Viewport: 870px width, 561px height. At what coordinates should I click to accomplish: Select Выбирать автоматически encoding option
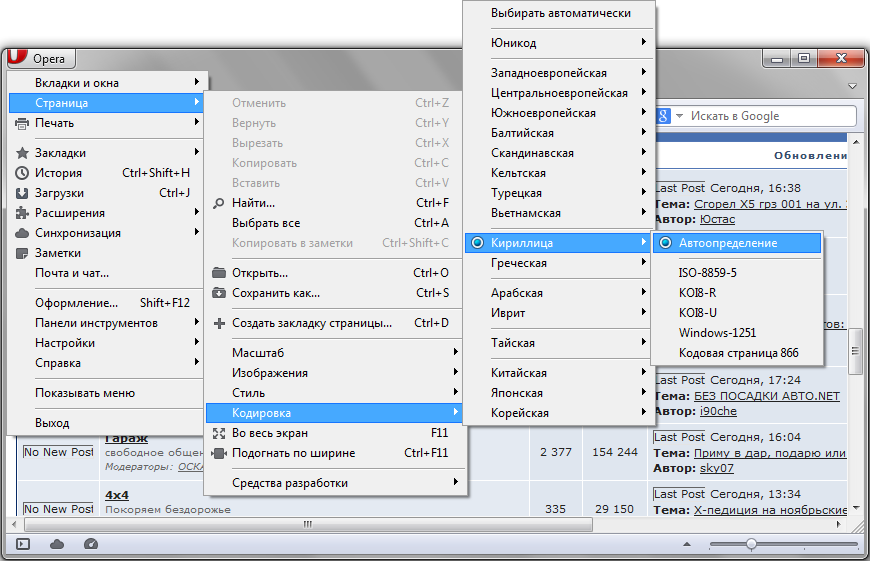[558, 13]
